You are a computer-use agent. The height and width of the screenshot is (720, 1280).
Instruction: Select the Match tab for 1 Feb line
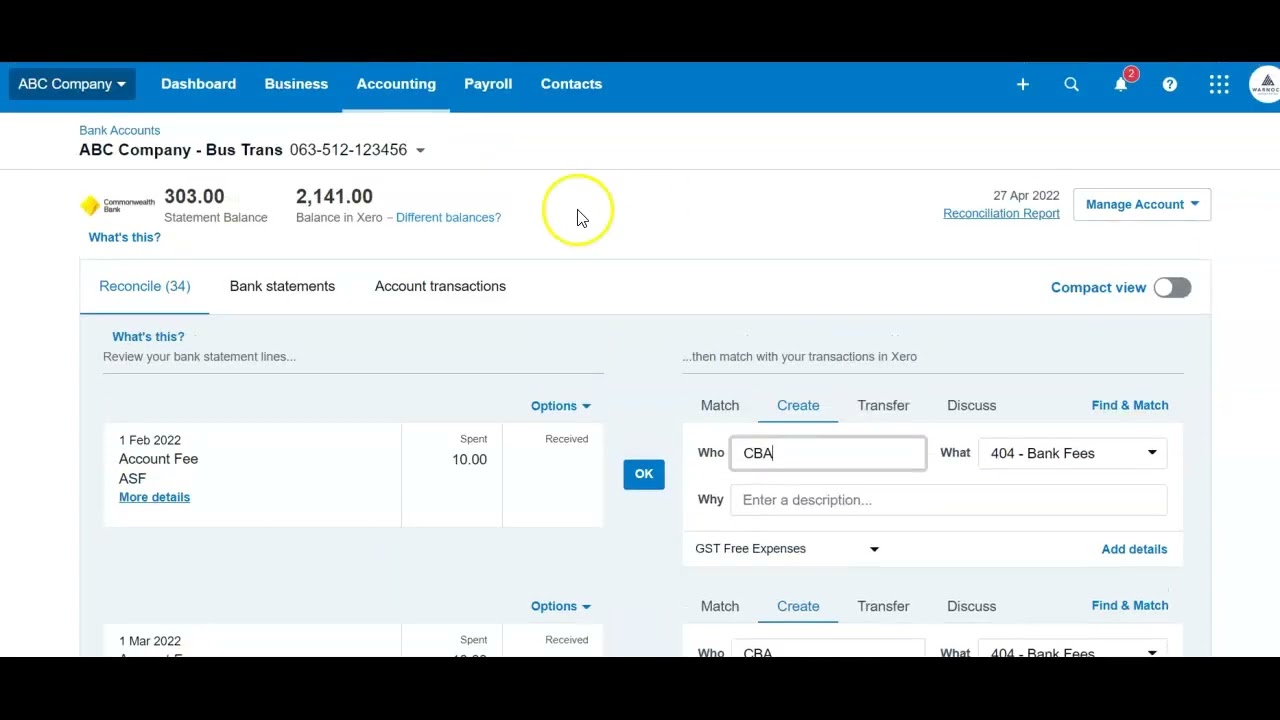[720, 405]
